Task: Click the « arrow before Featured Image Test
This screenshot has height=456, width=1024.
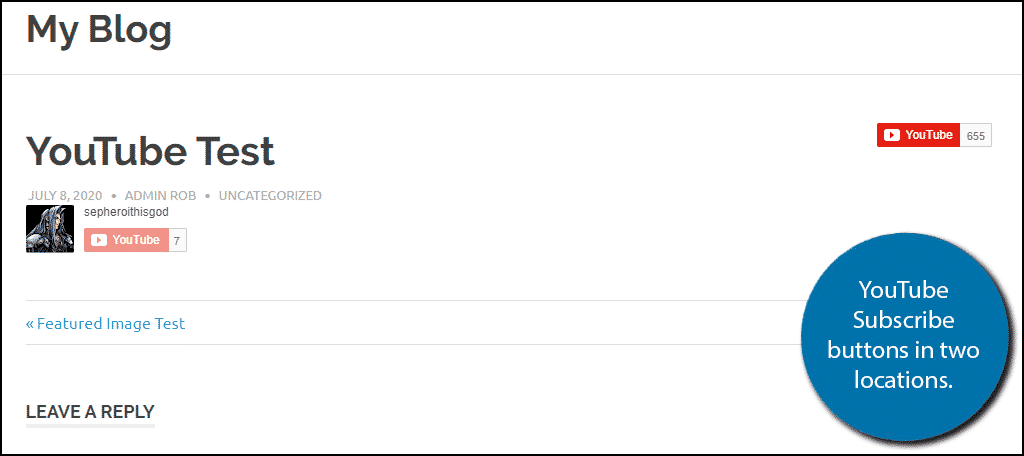Action: [x=30, y=323]
